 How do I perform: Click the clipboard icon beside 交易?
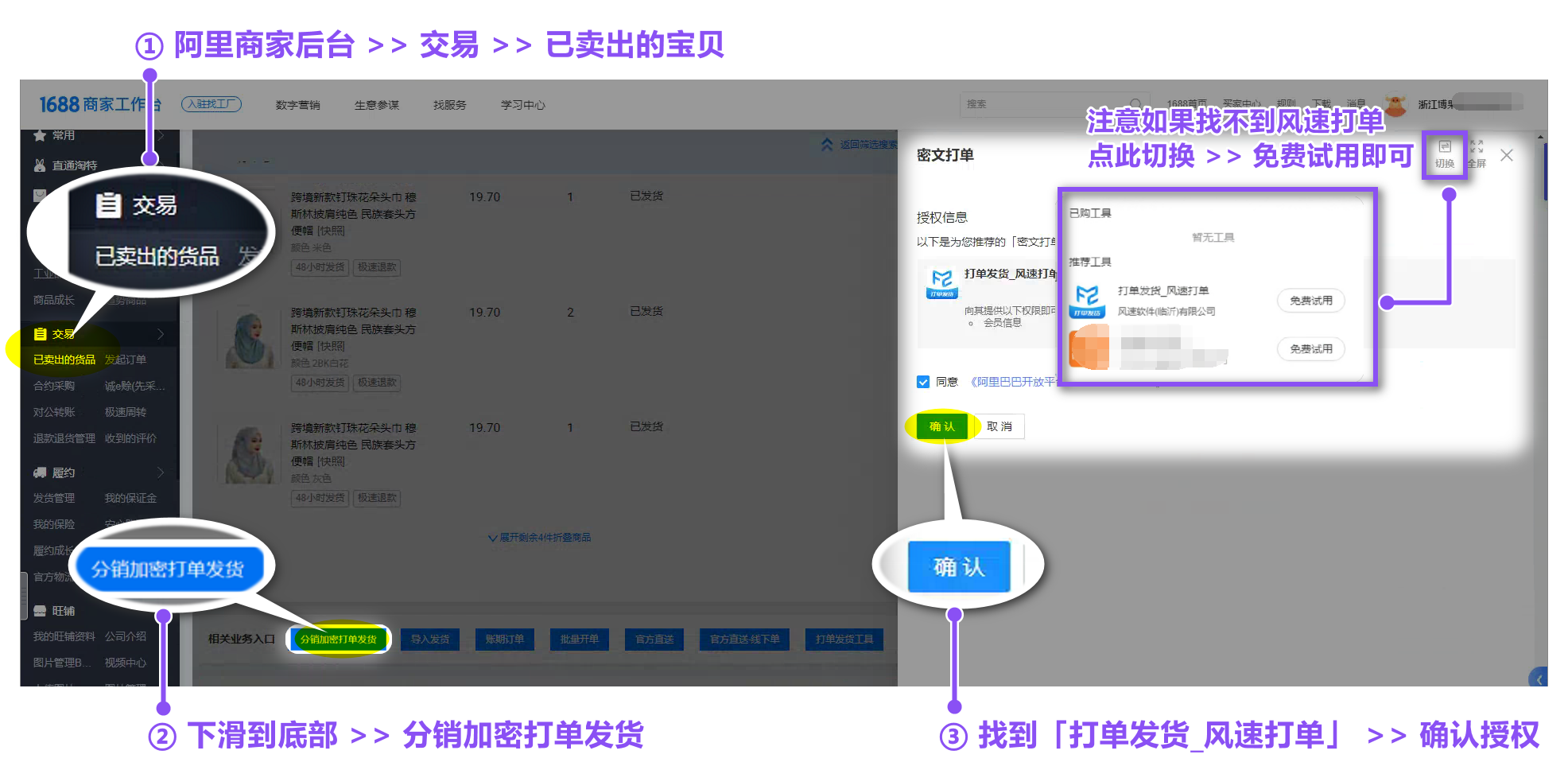[x=40, y=334]
